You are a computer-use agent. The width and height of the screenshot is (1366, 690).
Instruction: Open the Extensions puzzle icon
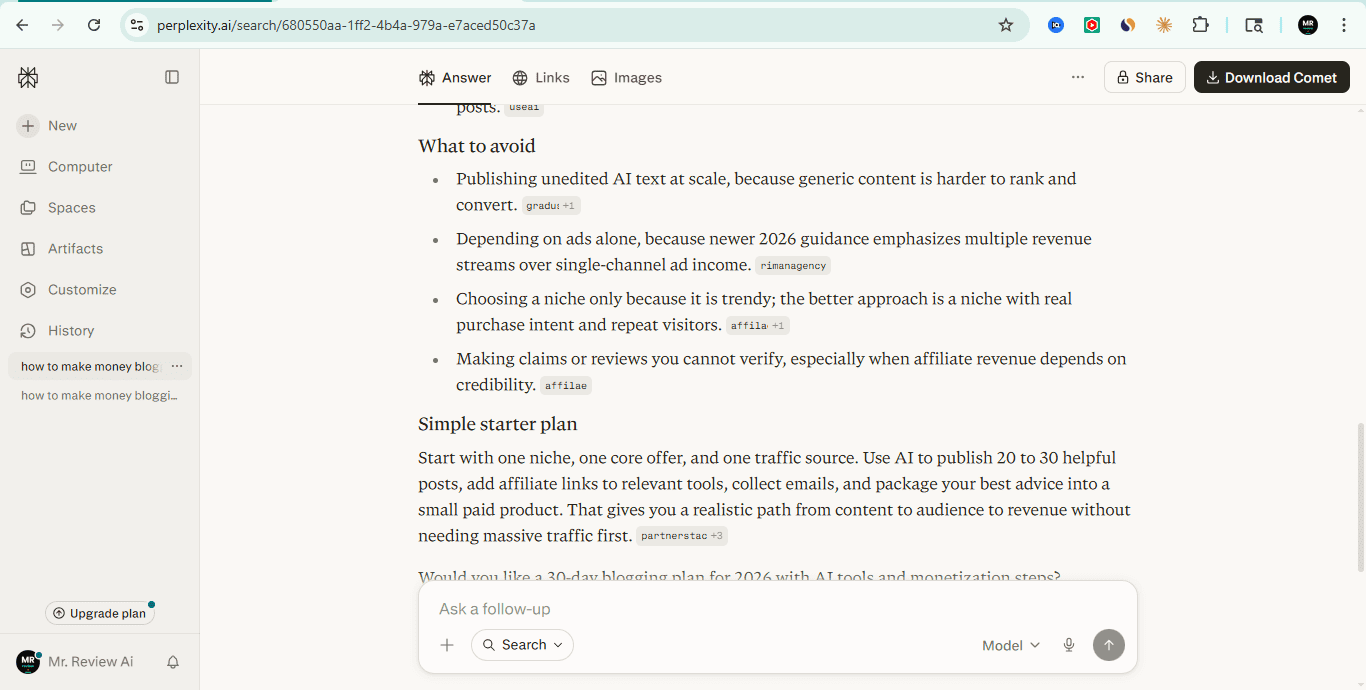1201,25
